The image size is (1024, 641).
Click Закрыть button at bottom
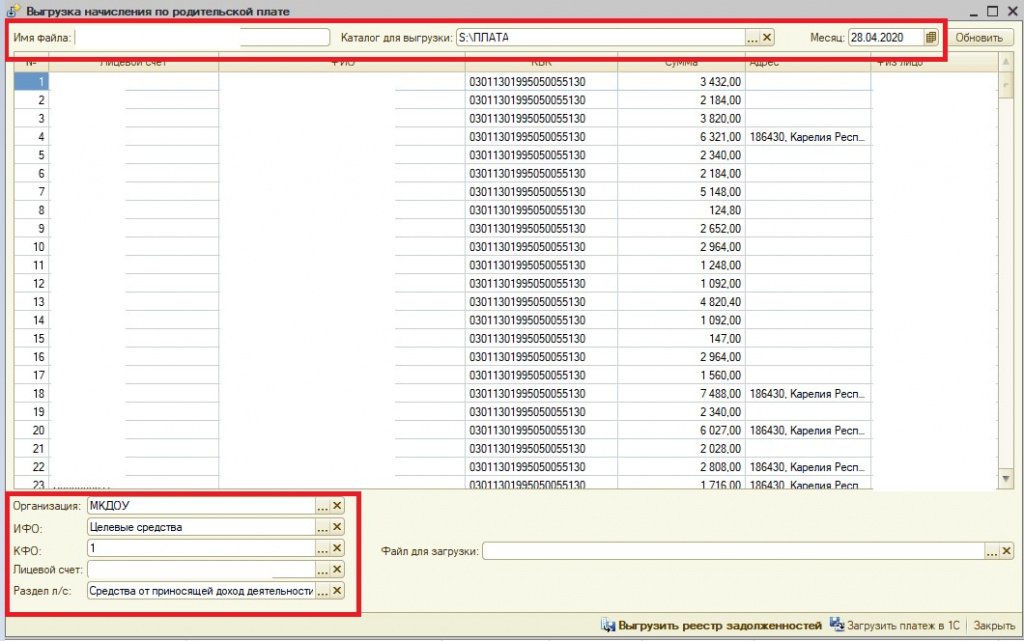(x=994, y=625)
